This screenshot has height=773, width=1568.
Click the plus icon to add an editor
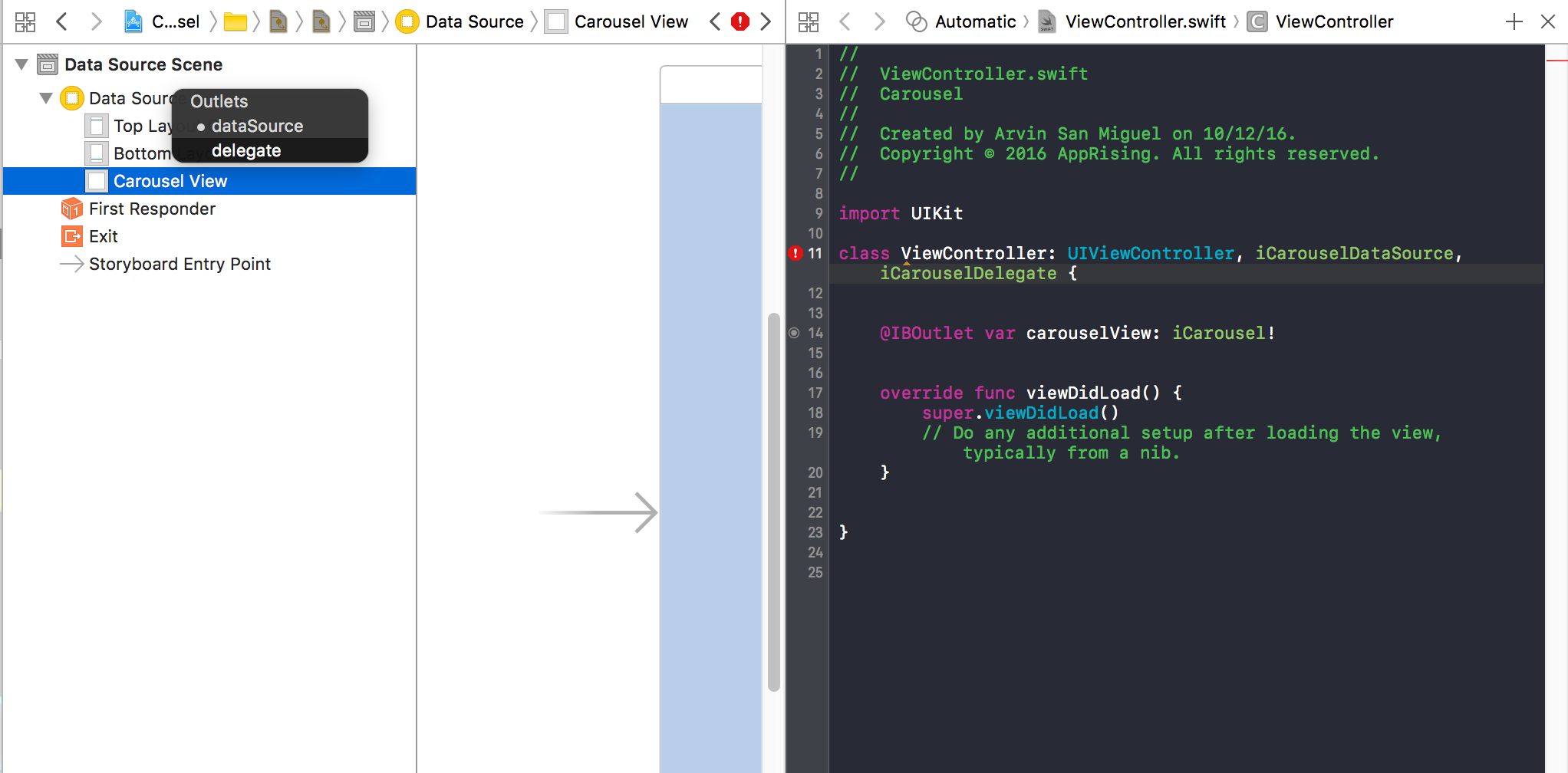click(1514, 21)
